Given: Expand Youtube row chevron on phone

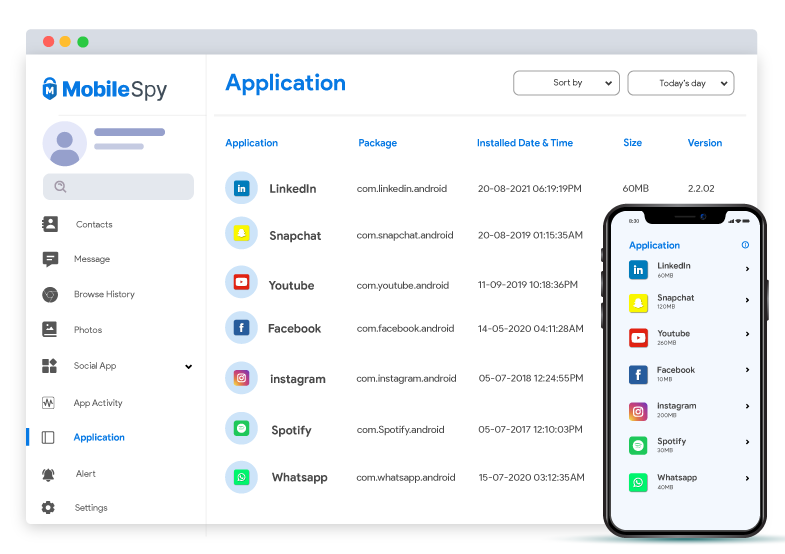Looking at the screenshot, I should coord(747,334).
